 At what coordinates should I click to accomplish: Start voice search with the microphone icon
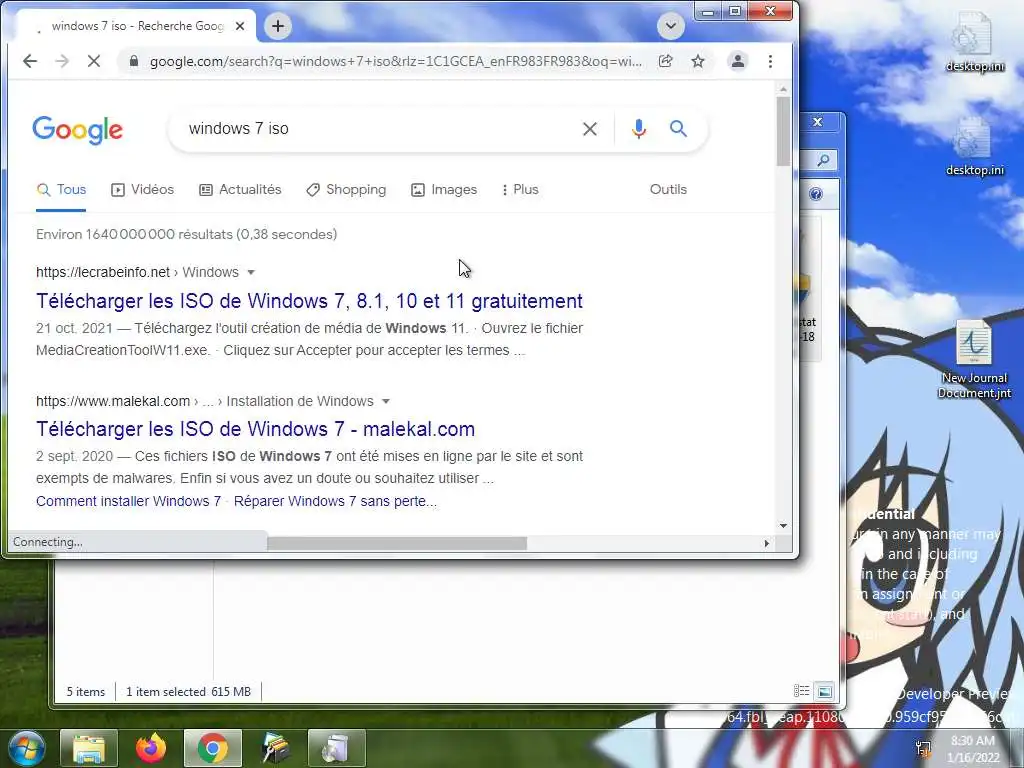coord(639,129)
